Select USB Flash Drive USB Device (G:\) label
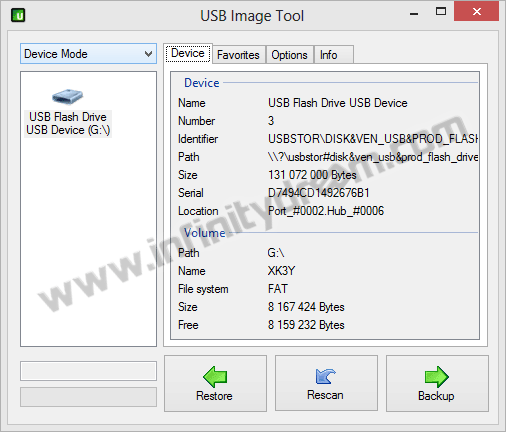506x432 pixels. (68, 123)
